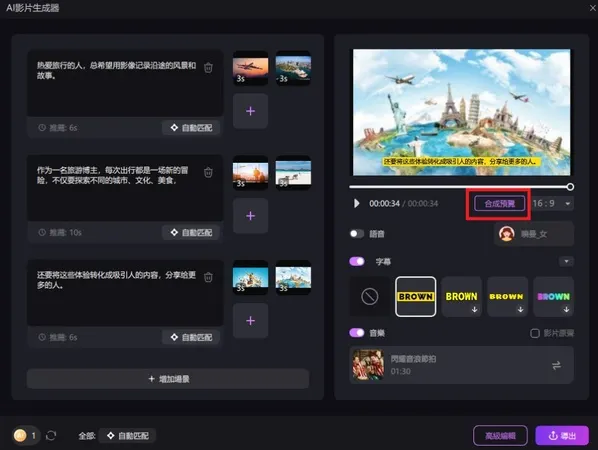Open 高級編輯 advanced editing
The height and width of the screenshot is (450, 598).
coord(500,436)
